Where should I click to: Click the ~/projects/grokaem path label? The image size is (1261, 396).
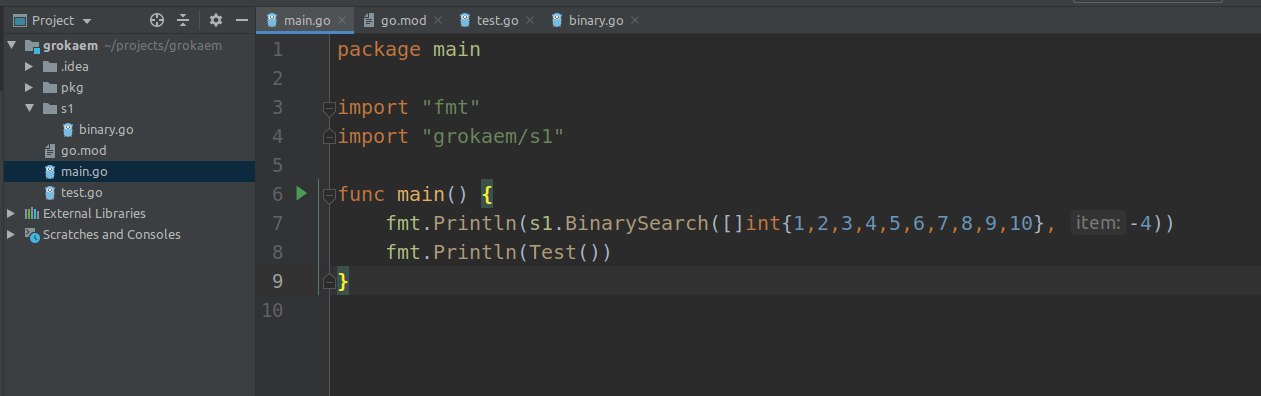point(163,46)
